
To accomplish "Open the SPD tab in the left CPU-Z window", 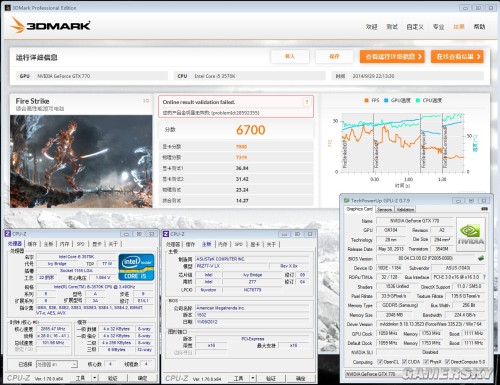I will click(81, 244).
